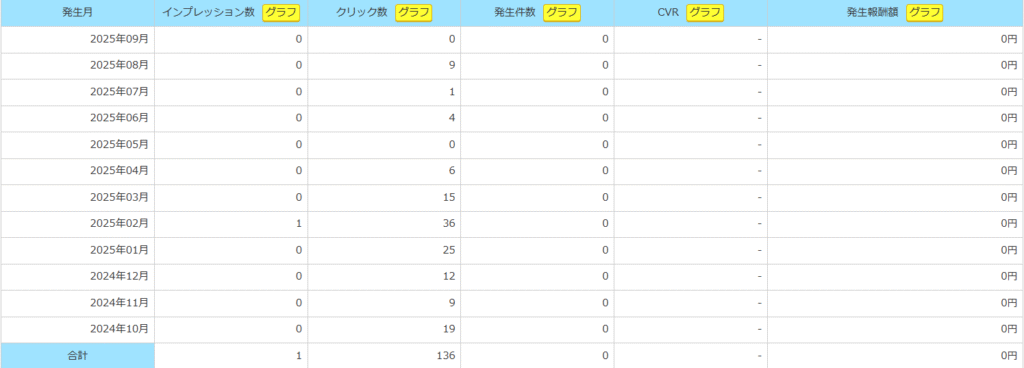Click the 2025年03月 click count 15
Image resolution: width=1024 pixels, height=368 pixels.
449,198
